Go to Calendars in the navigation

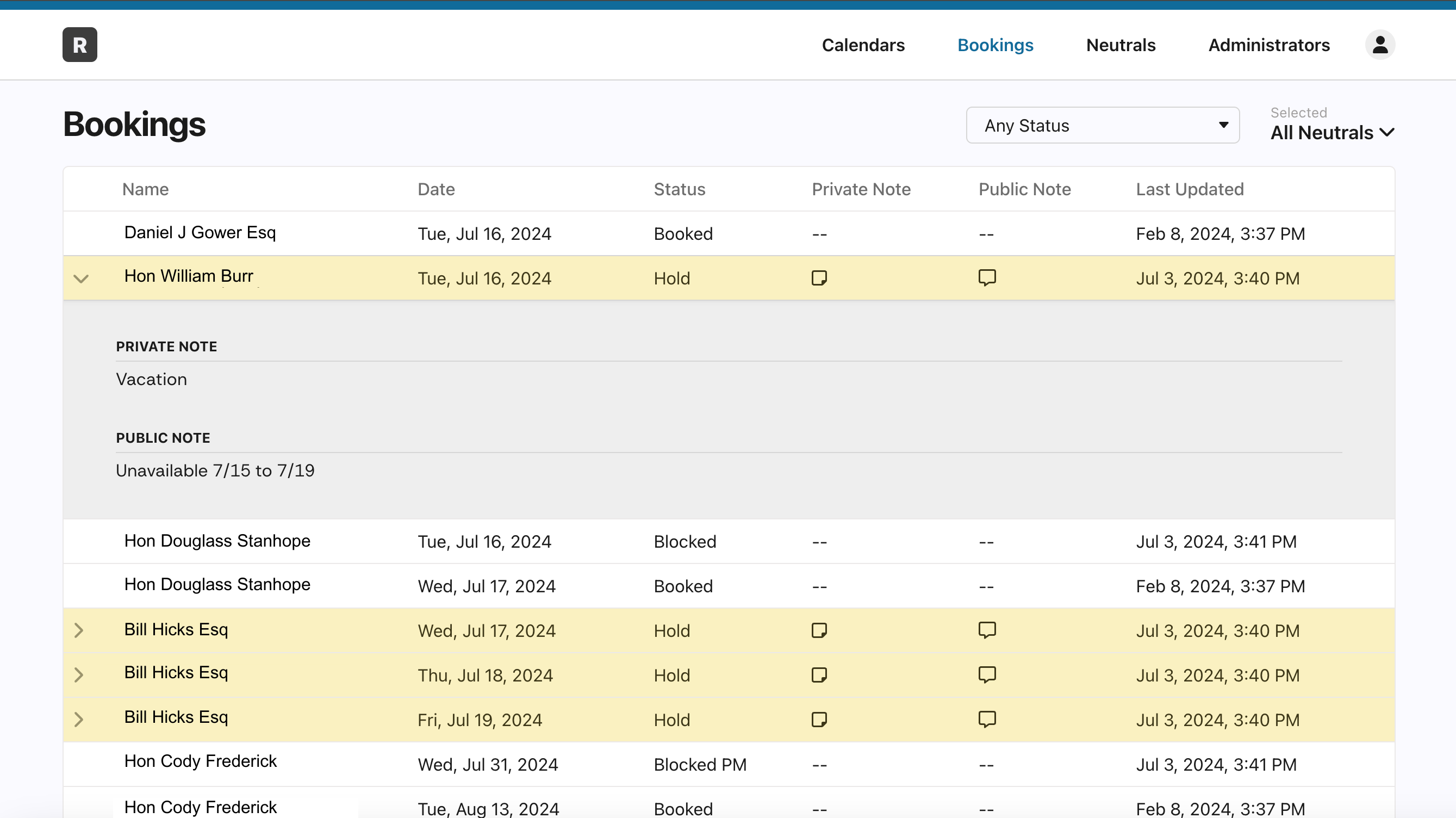pos(862,45)
